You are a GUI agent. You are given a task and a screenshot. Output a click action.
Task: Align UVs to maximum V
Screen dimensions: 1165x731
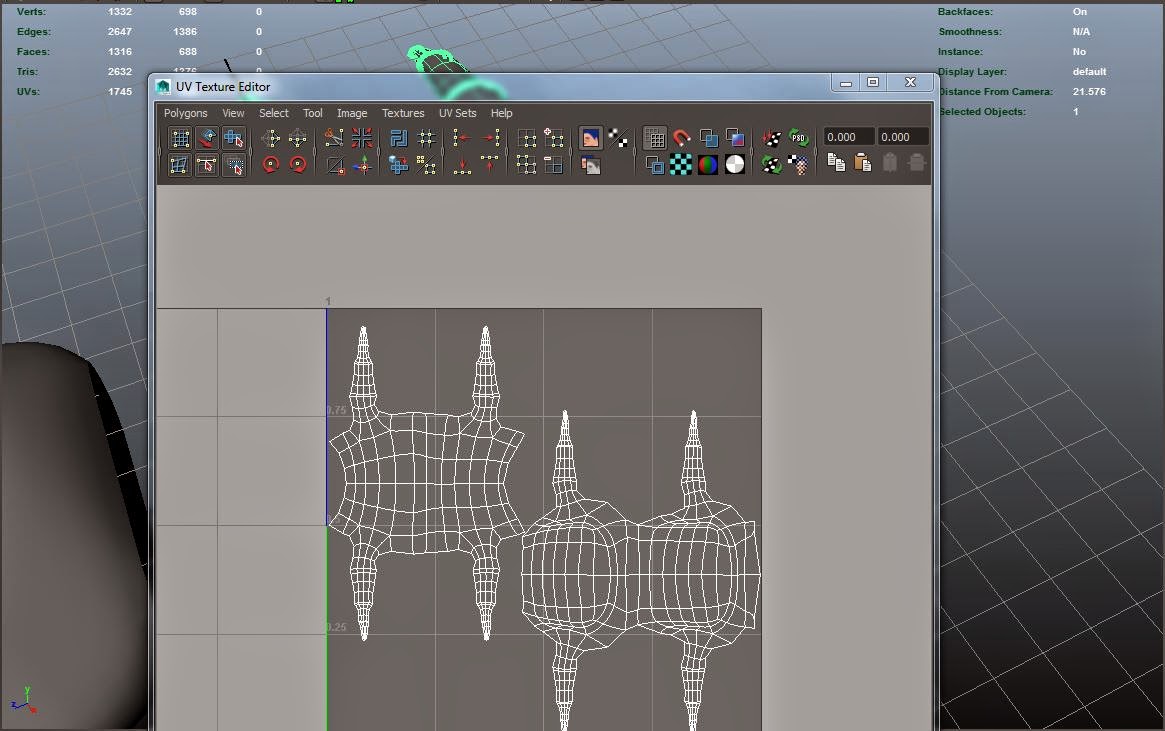click(x=490, y=165)
